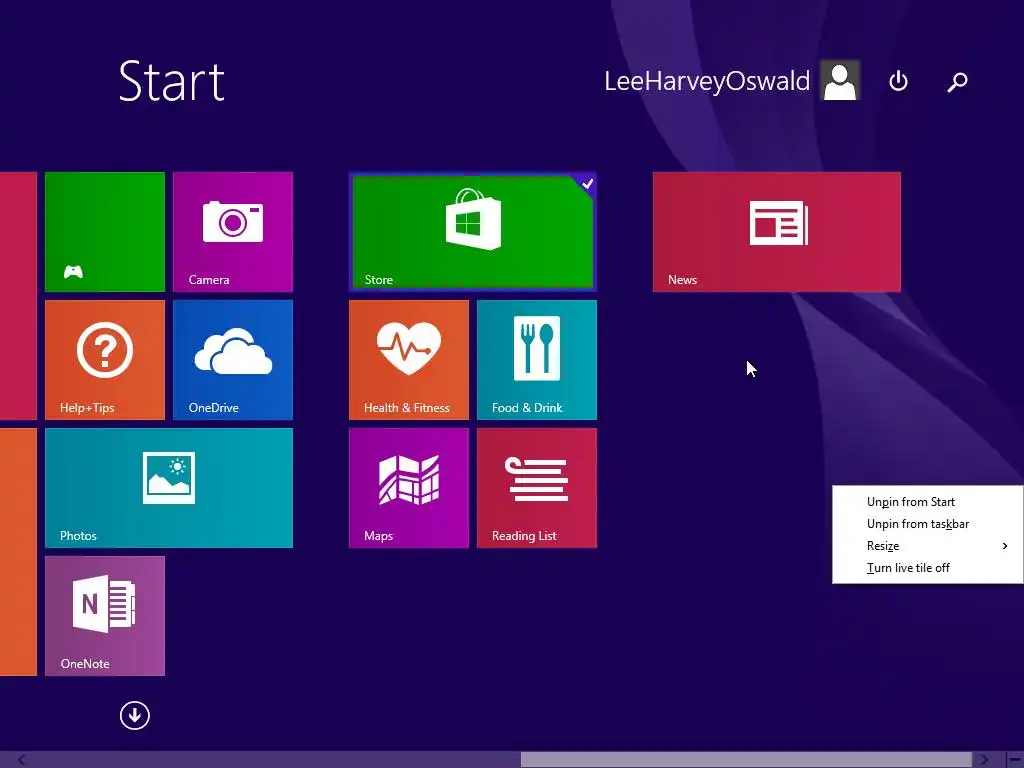This screenshot has height=768, width=1024.
Task: Deselect the Store tile checkmark
Action: point(587,184)
